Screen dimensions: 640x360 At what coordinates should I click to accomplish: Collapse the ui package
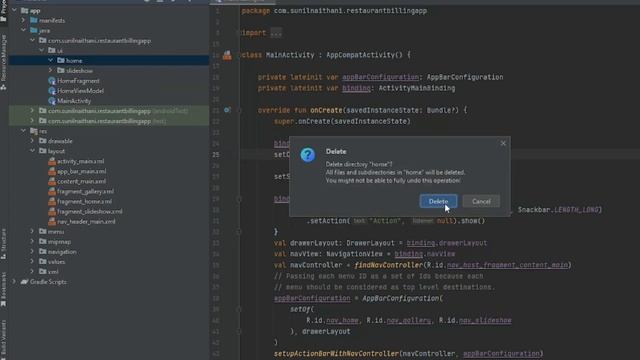[x=41, y=50]
